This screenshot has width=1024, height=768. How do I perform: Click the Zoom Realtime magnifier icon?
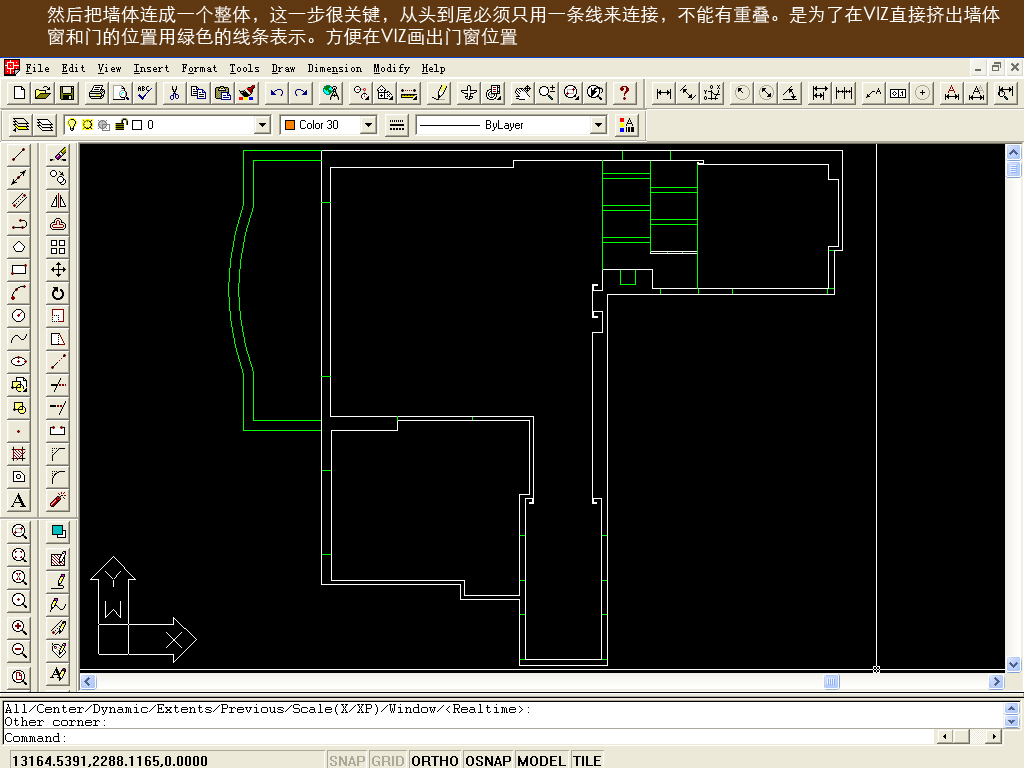[x=547, y=93]
